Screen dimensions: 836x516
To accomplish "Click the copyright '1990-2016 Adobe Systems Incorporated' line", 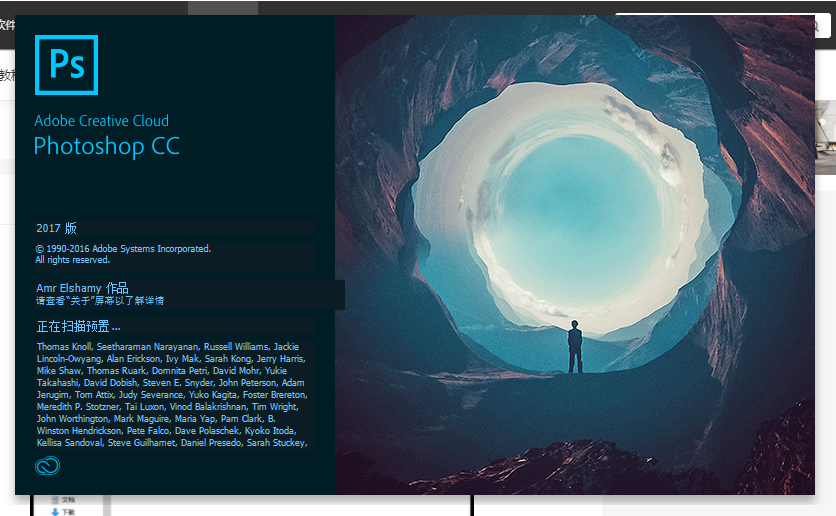I will point(123,249).
